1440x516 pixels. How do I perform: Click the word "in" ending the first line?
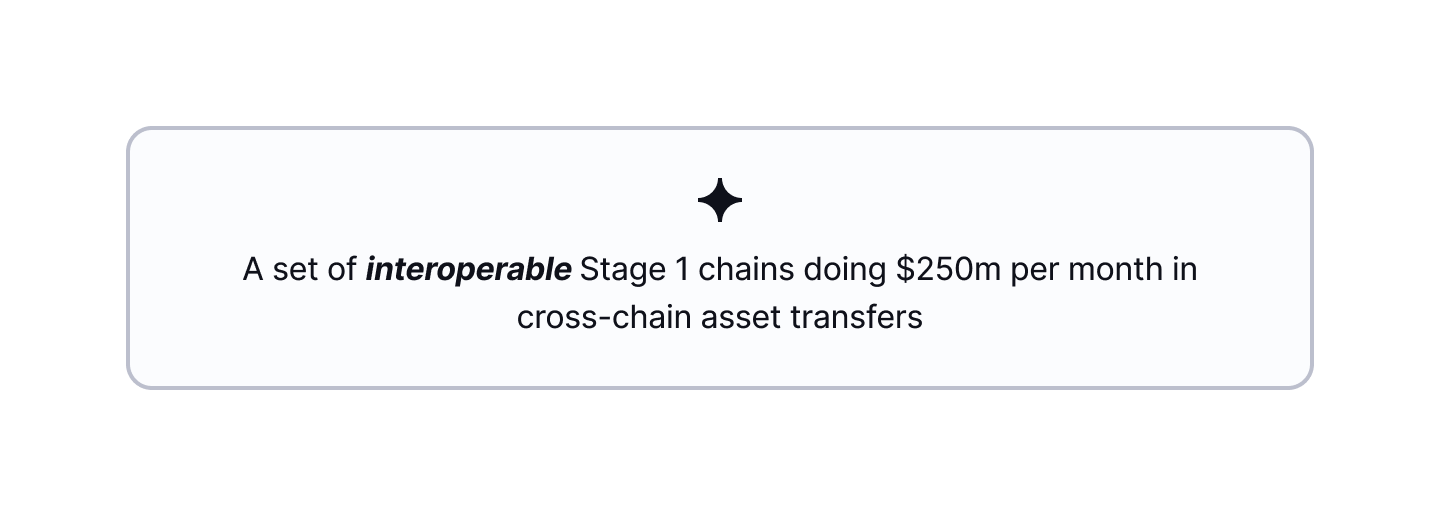1185,270
